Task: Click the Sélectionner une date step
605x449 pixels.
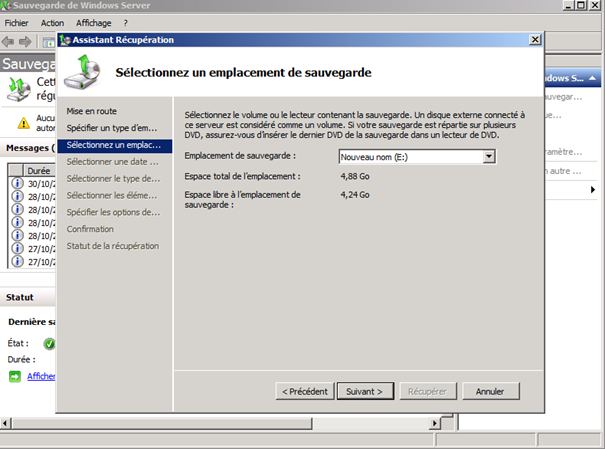Action: [112, 162]
